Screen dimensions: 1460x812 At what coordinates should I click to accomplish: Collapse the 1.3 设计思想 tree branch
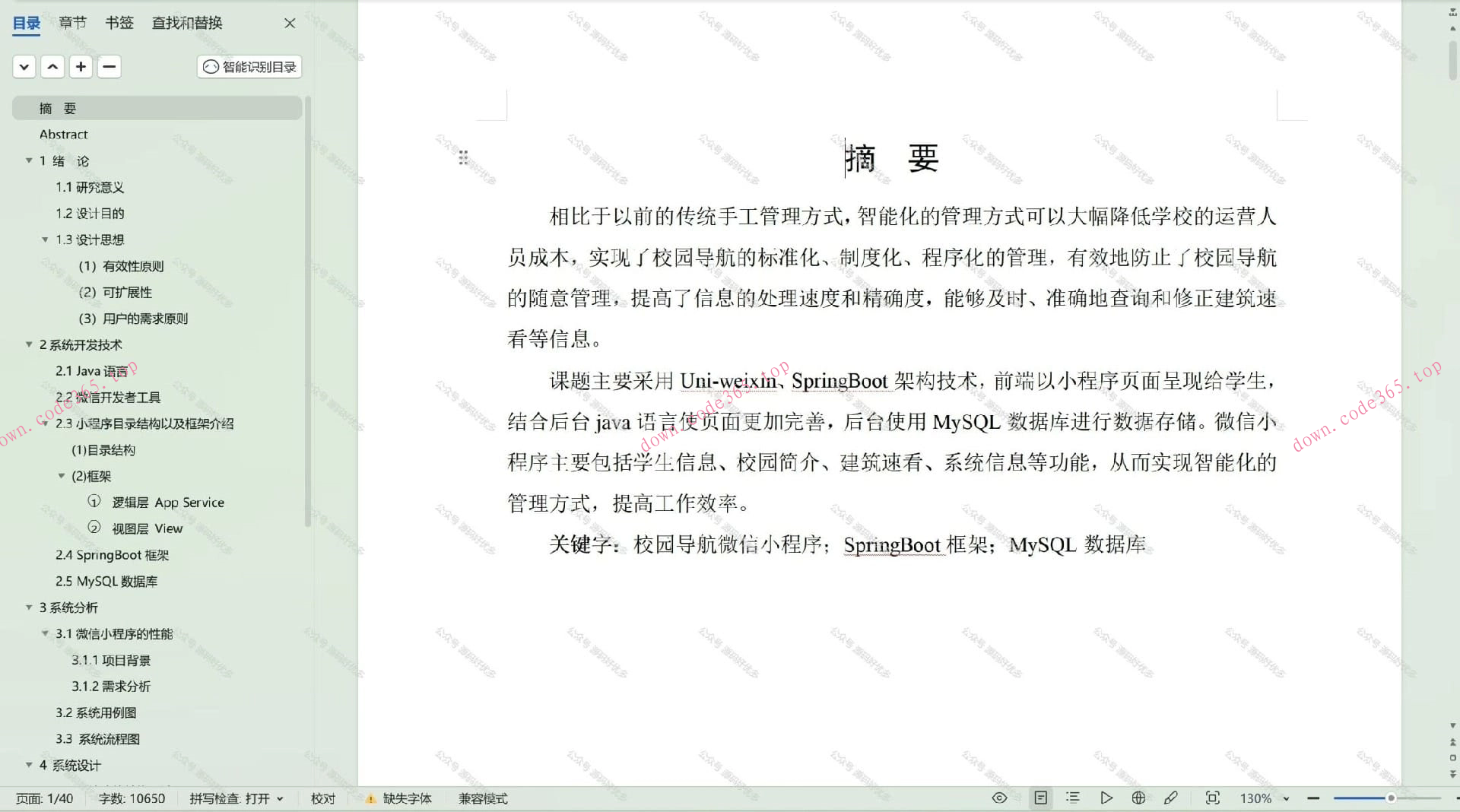point(46,239)
